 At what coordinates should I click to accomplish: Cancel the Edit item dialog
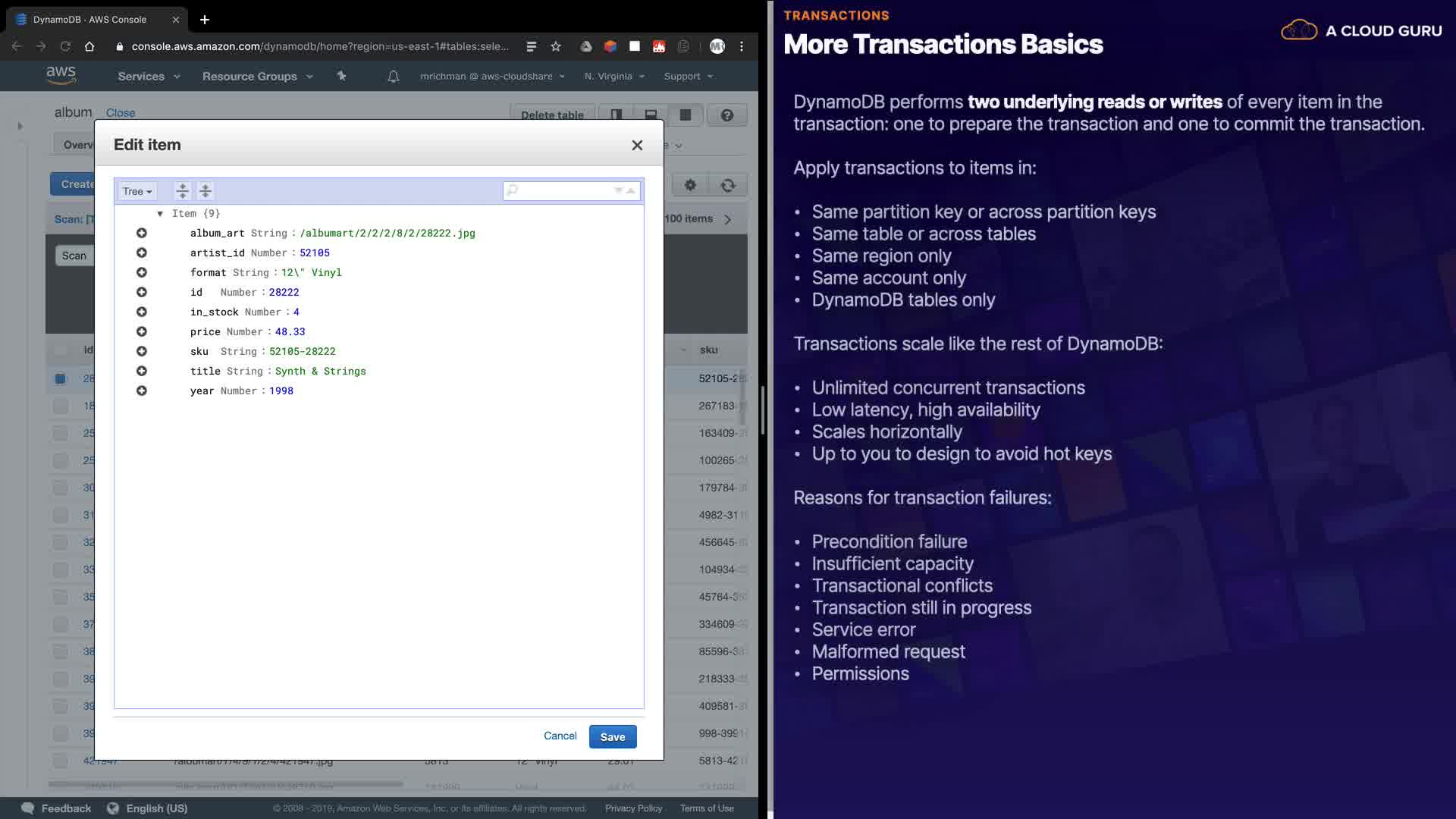click(x=560, y=736)
